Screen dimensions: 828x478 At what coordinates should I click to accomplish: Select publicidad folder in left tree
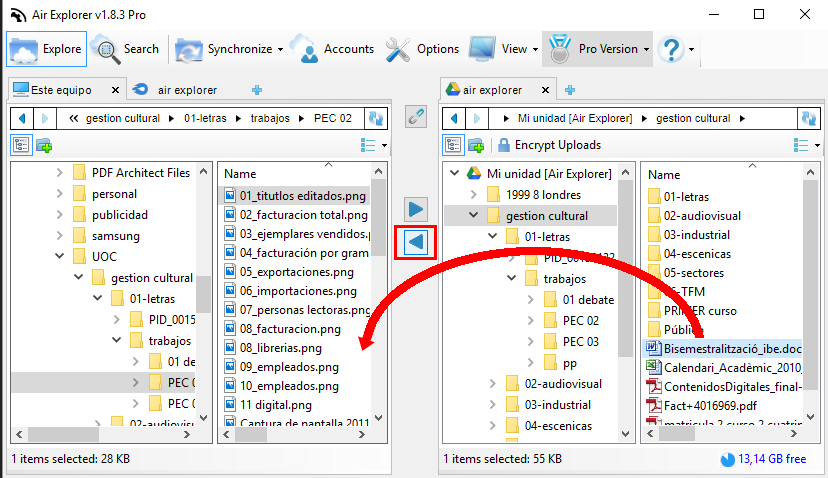point(120,215)
